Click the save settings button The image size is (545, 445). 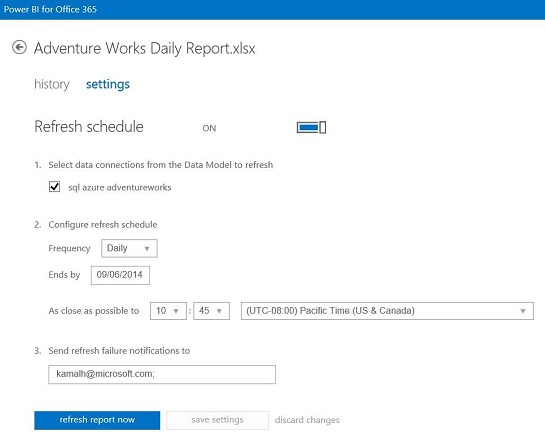[217, 420]
